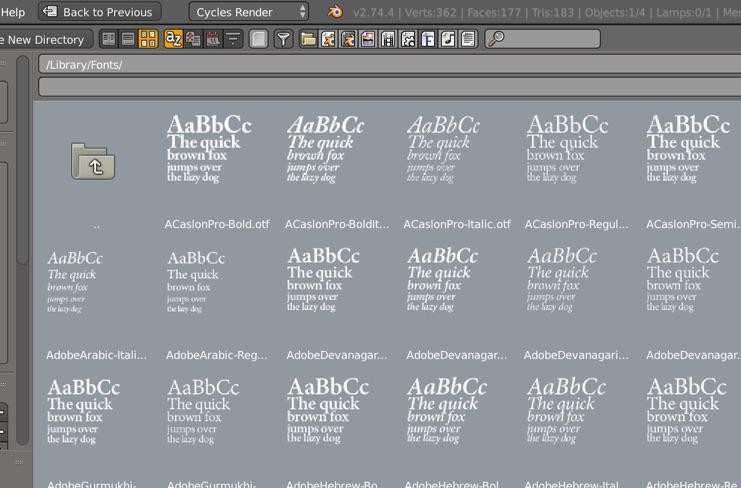Open the Cycles Render engine dropdown
The width and height of the screenshot is (741, 488).
point(249,11)
